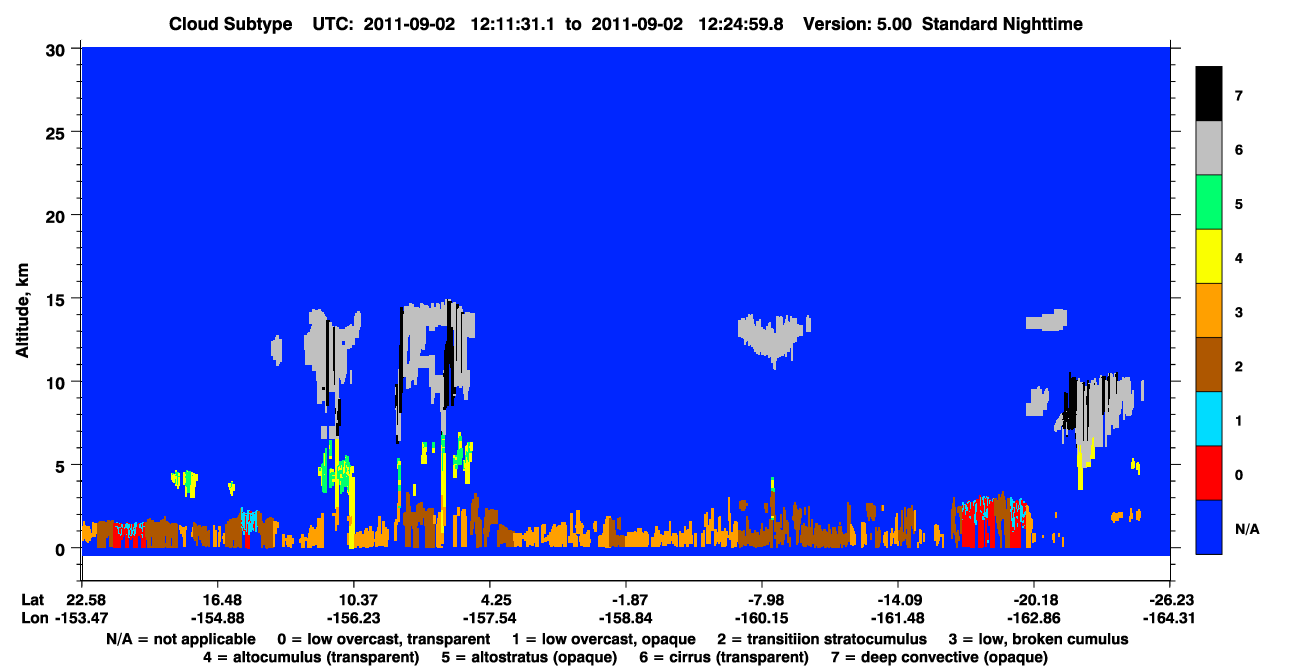Viewport: 1300px width, 667px height.
Task: Click '7 = deep convective (opaque)' text
Action: (939, 657)
